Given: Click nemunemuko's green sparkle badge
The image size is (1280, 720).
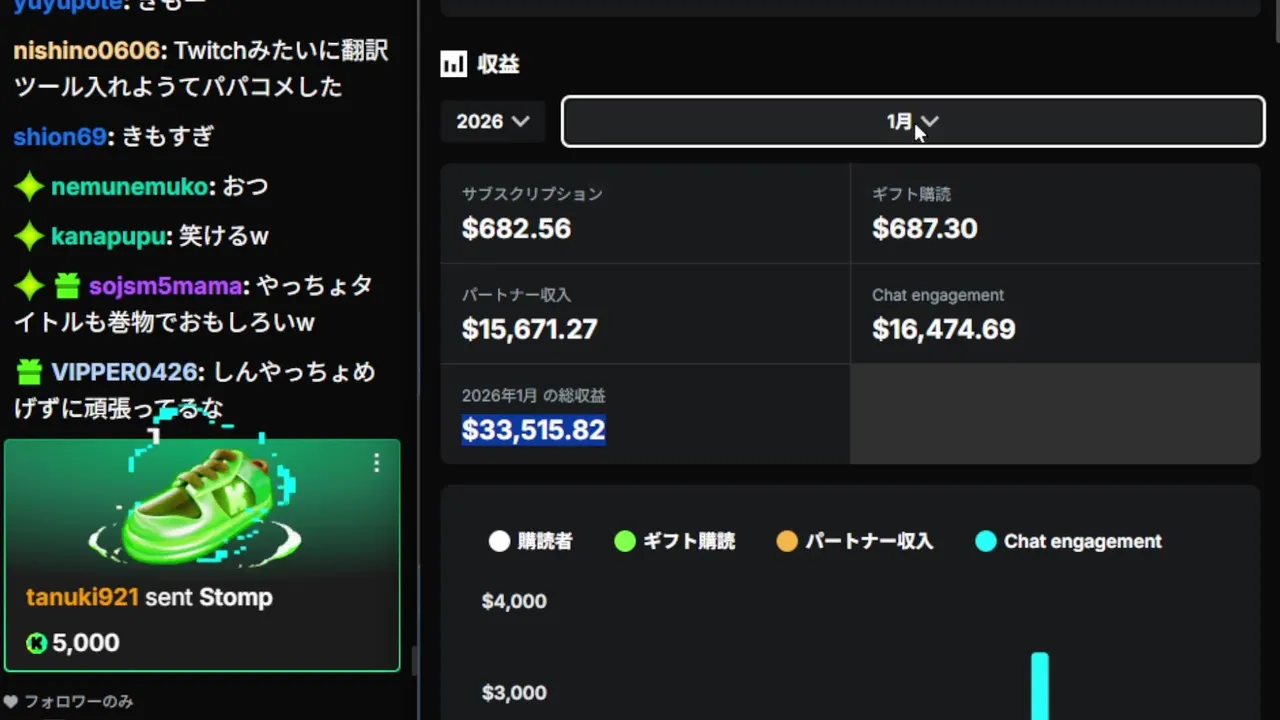Looking at the screenshot, I should 29,187.
